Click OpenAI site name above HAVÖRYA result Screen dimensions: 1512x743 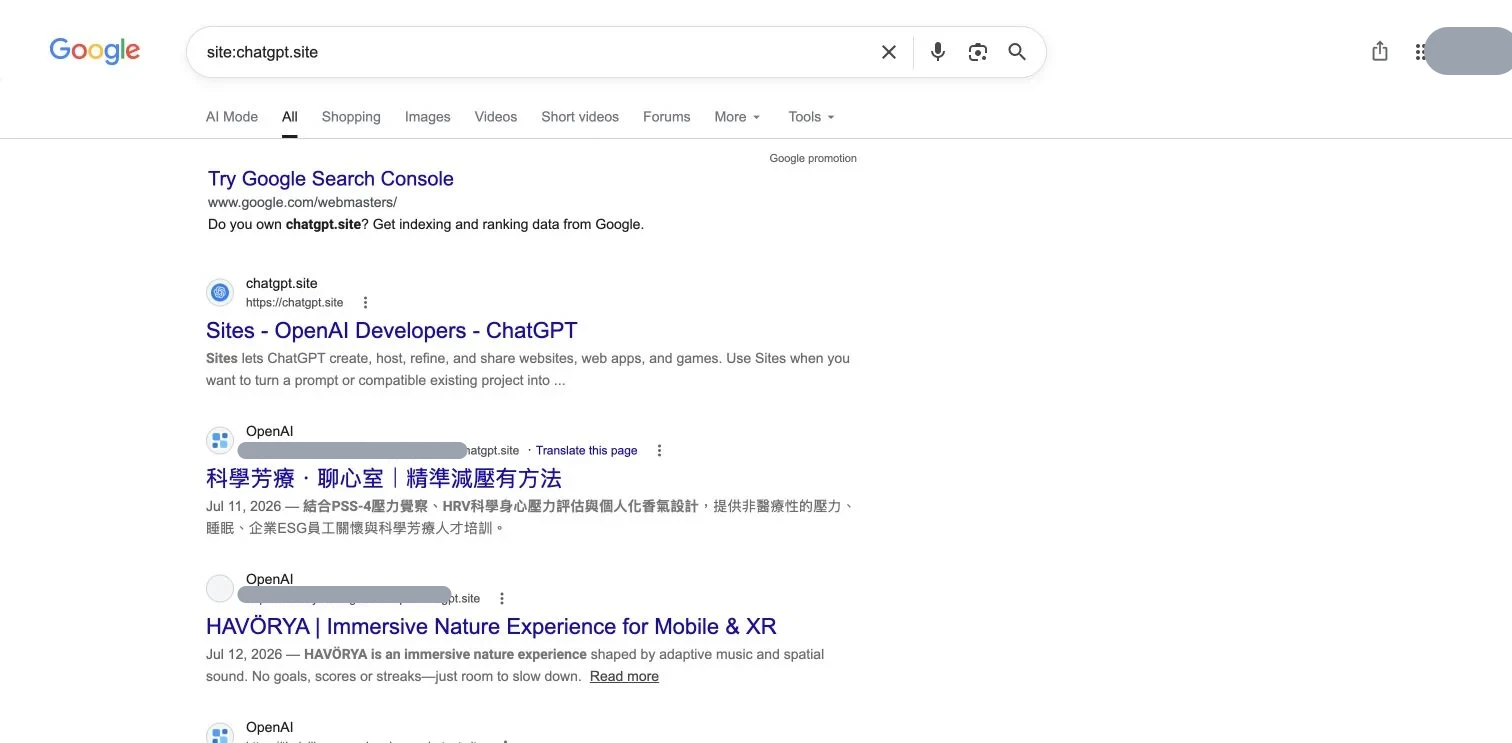[x=270, y=579]
